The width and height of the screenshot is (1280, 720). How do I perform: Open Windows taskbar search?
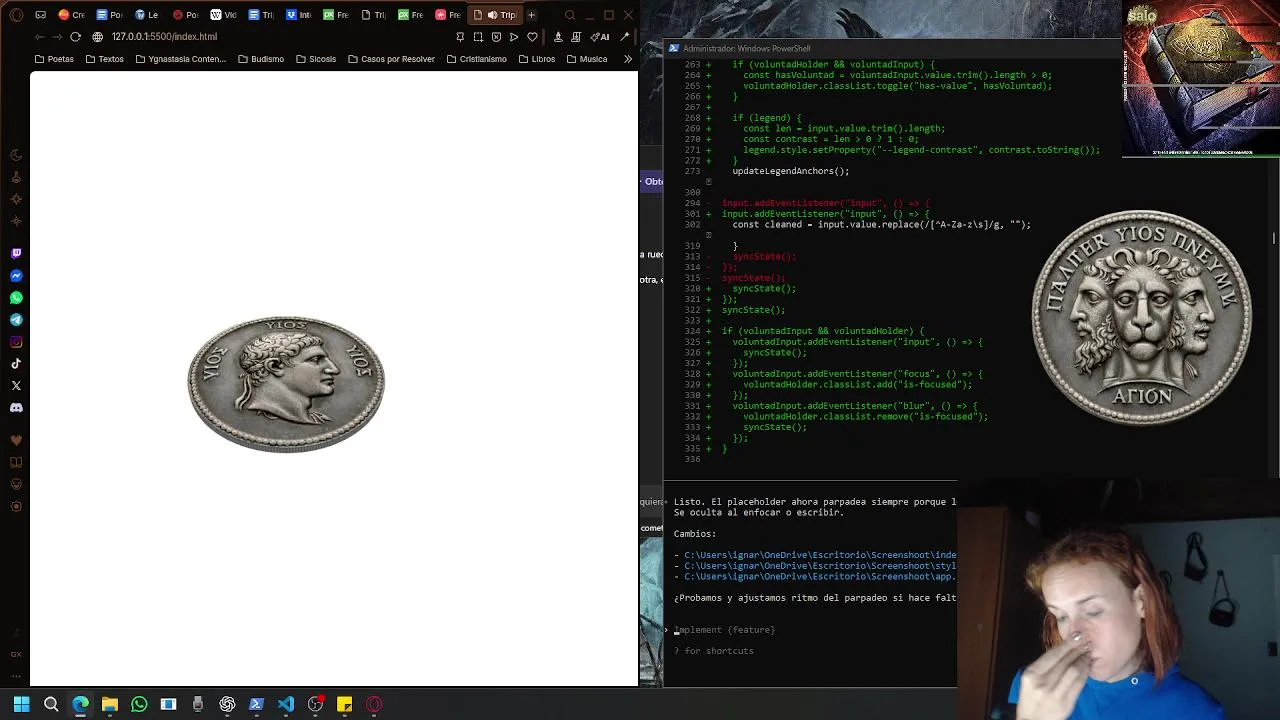coord(51,704)
